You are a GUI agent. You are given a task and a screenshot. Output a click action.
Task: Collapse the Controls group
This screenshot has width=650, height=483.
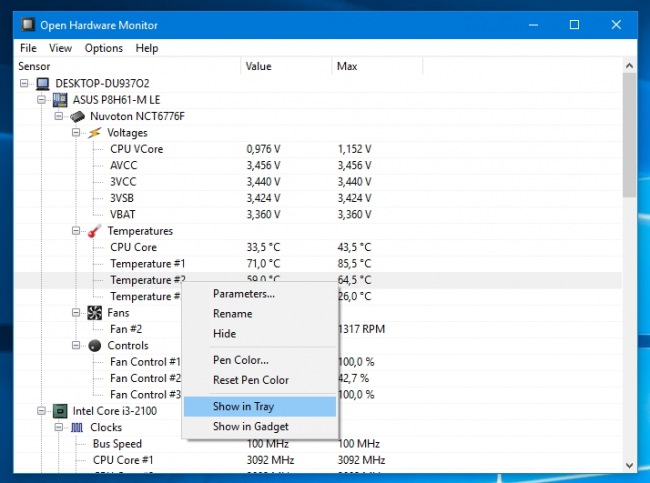pyautogui.click(x=76, y=345)
